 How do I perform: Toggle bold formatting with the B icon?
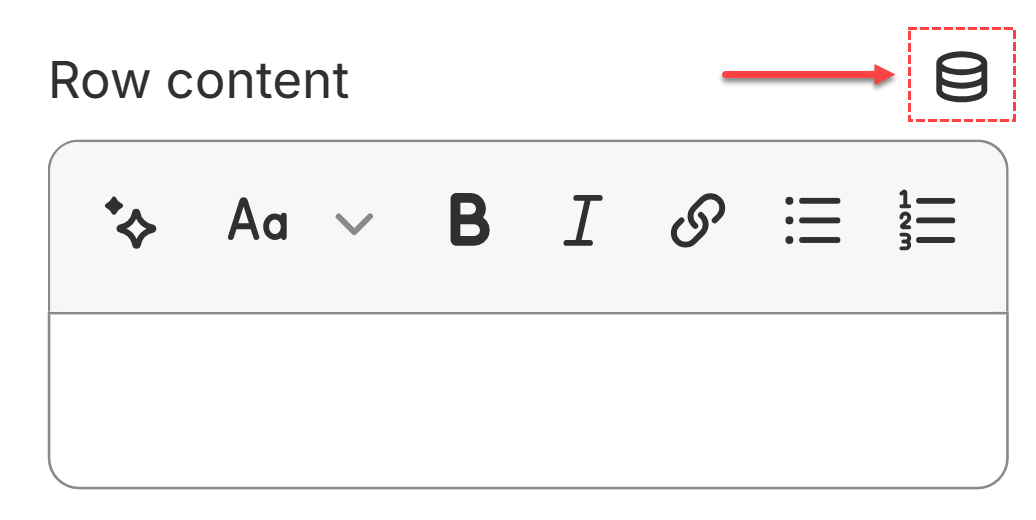point(470,220)
